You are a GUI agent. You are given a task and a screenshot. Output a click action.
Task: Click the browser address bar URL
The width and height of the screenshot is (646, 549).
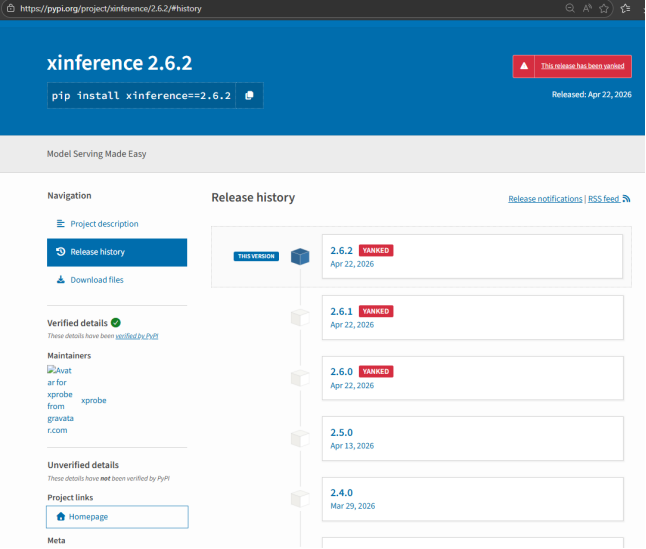[111, 9]
